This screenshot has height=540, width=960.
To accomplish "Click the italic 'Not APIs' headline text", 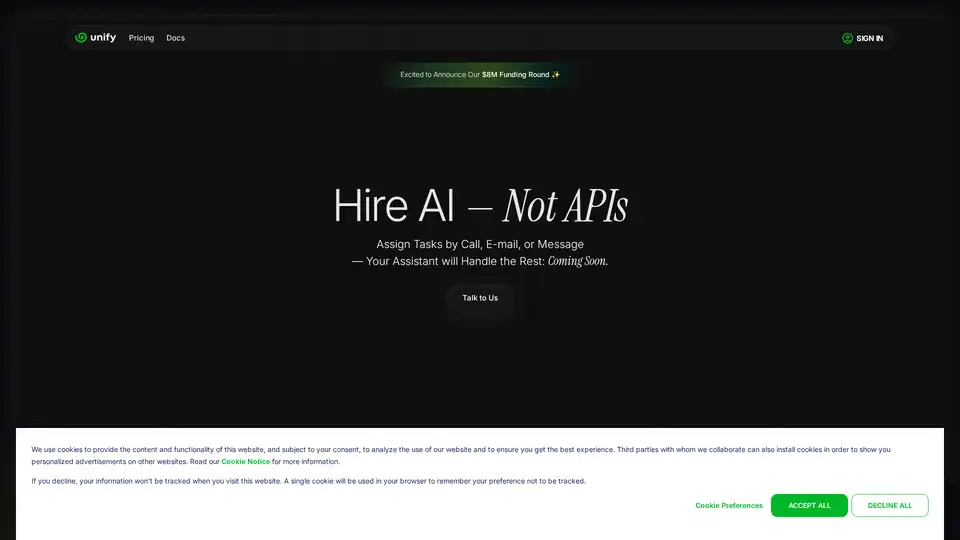I will pyautogui.click(x=564, y=206).
